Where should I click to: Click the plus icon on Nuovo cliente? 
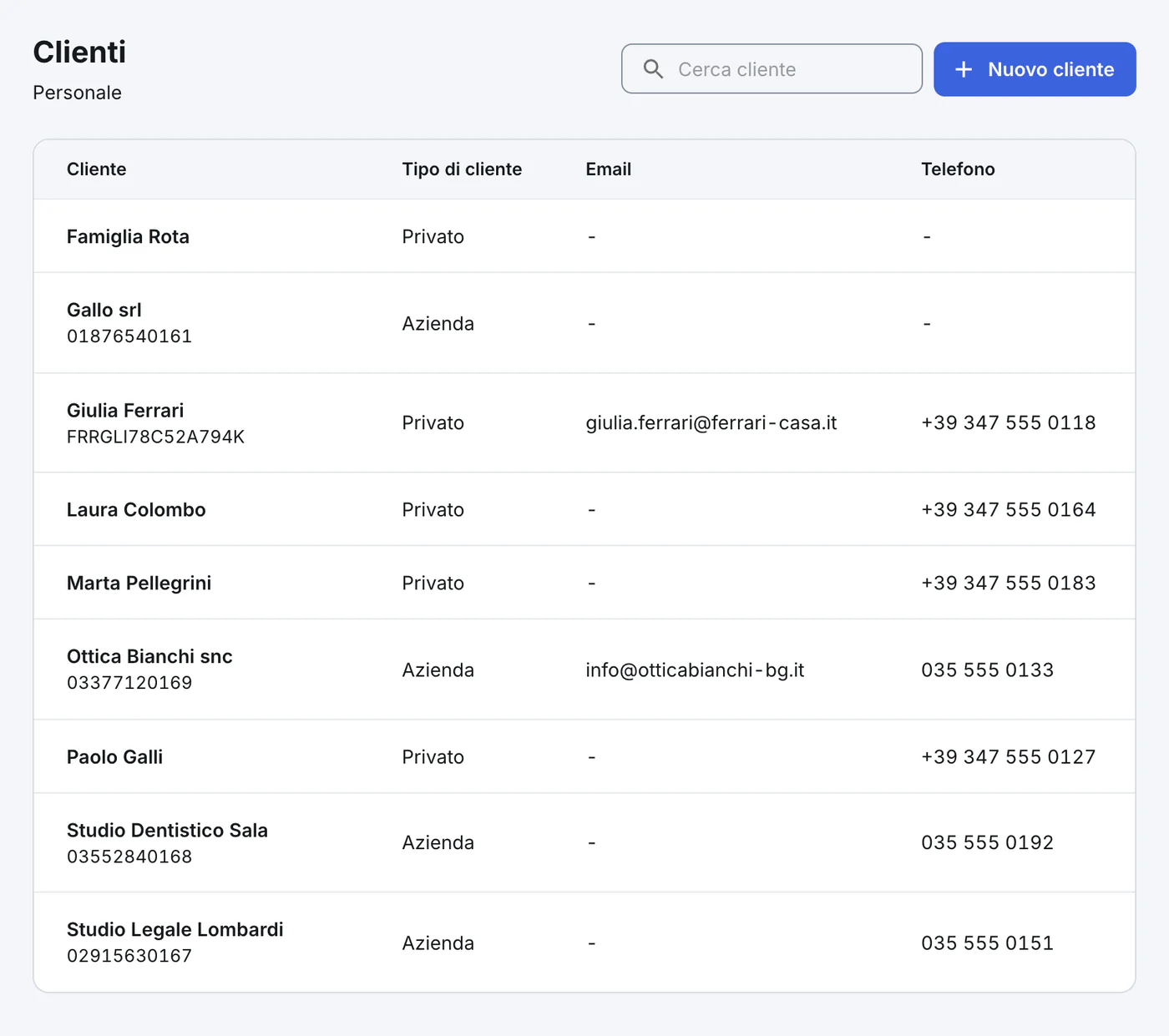tap(964, 69)
